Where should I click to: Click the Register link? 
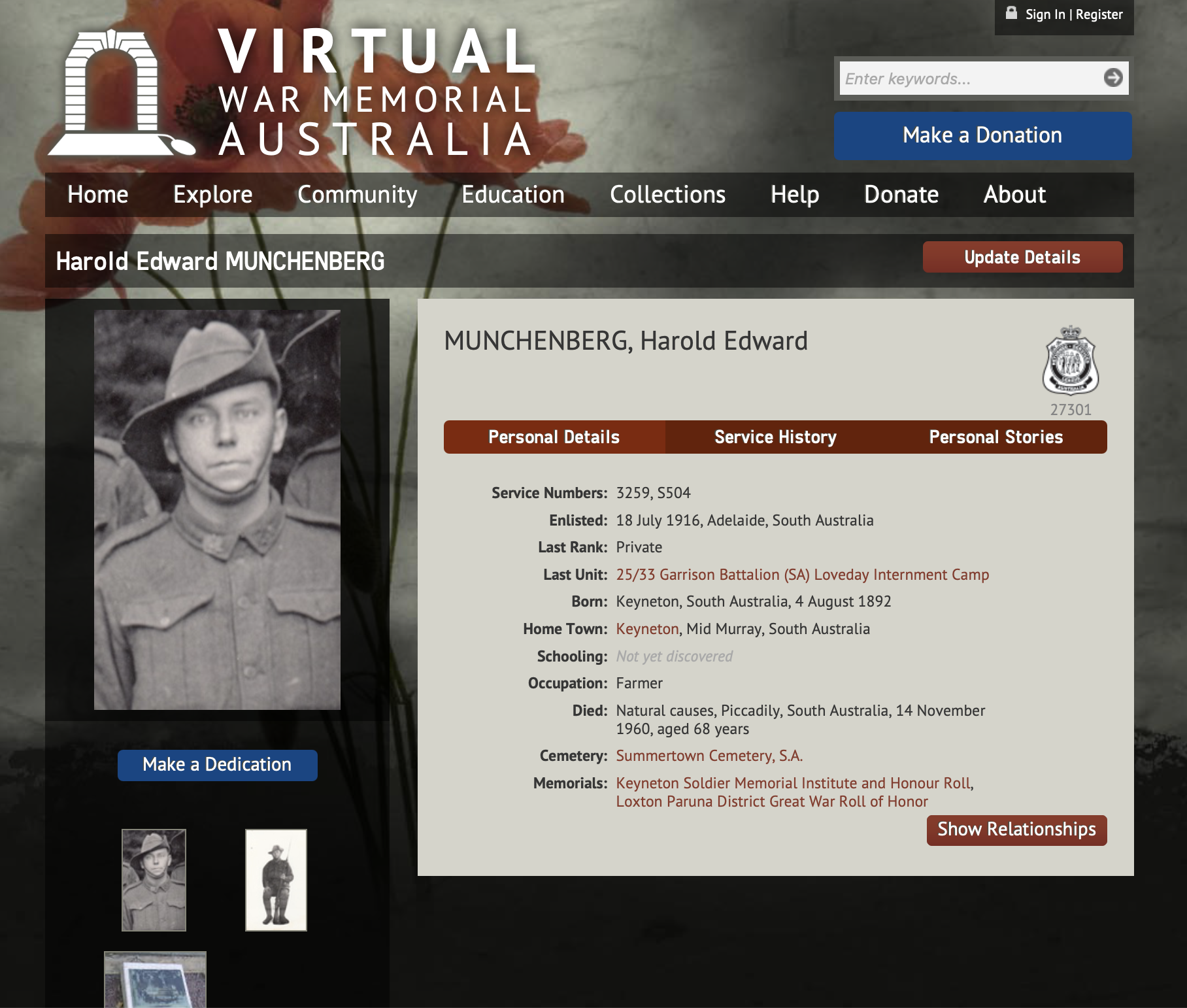(1099, 14)
